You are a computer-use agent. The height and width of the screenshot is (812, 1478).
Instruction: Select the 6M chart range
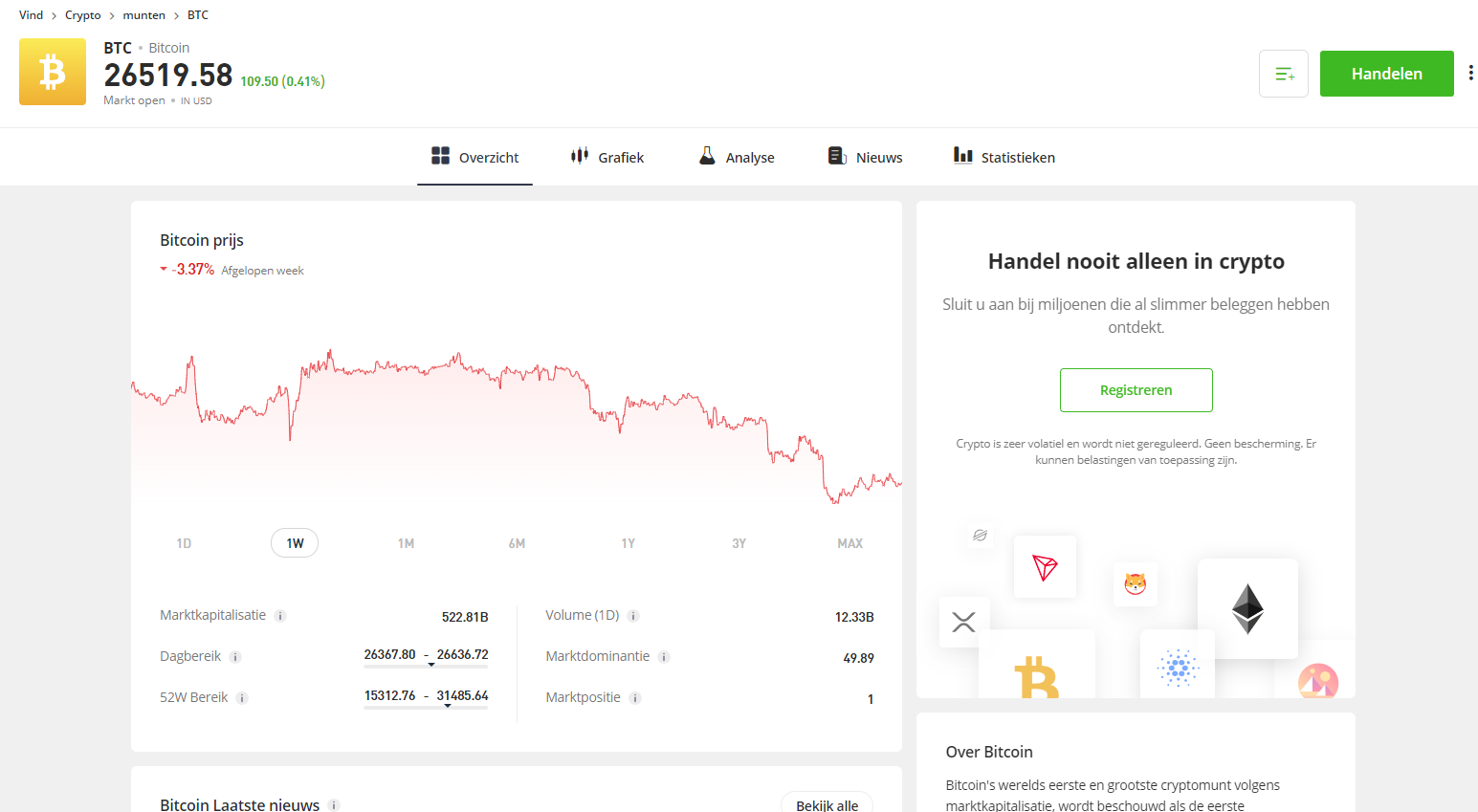pyautogui.click(x=517, y=543)
